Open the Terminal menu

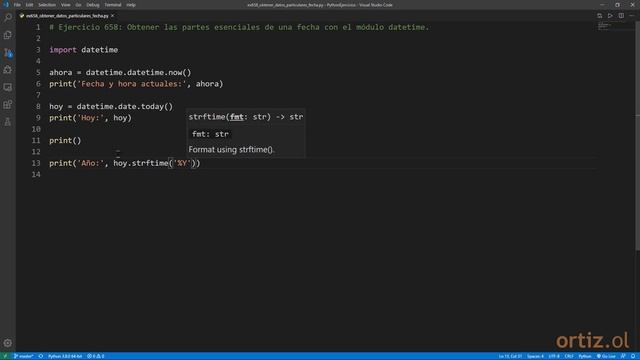pyautogui.click(x=113, y=5)
